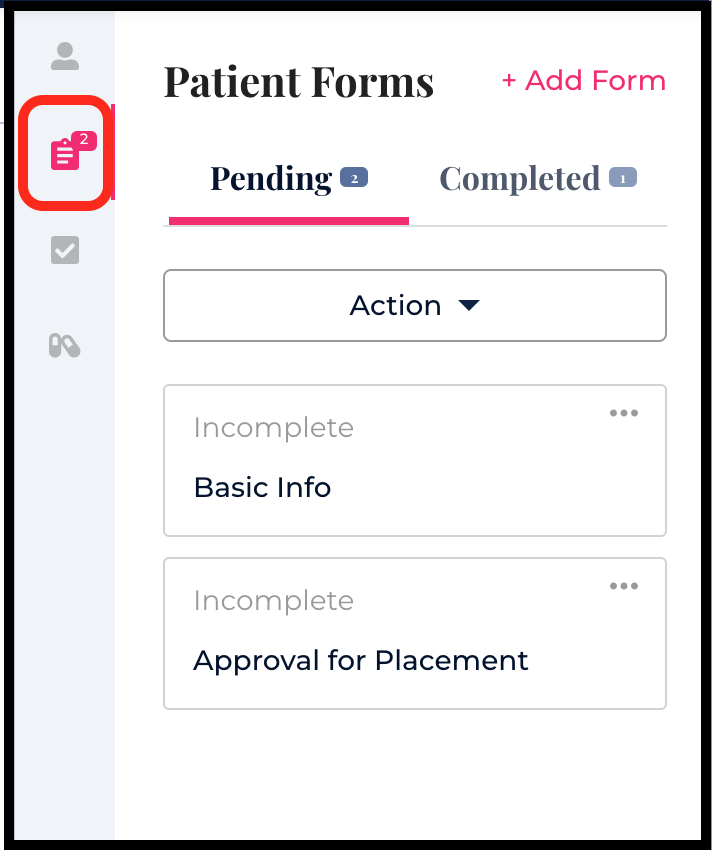
Task: Open the three-dot menu on Basic Info
Action: click(624, 413)
